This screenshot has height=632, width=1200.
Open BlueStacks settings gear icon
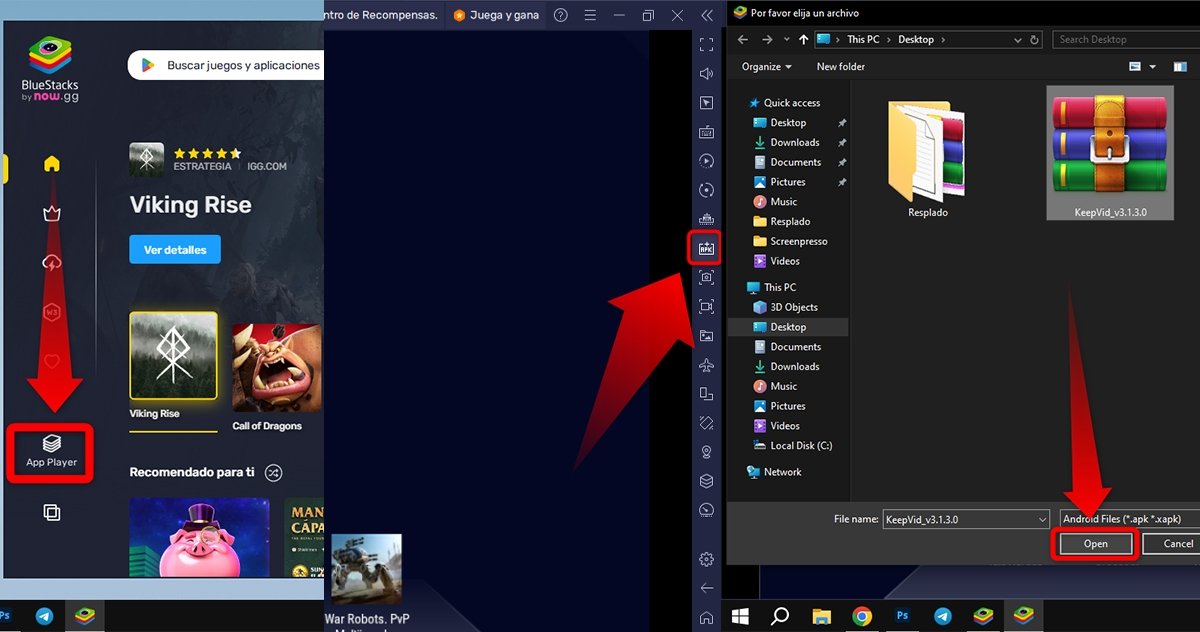coord(706,559)
